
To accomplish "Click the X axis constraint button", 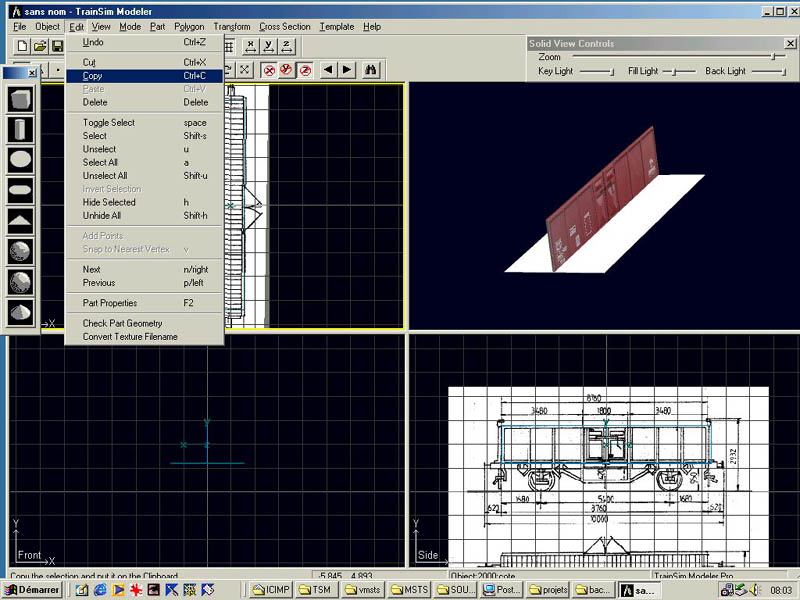I will (250, 46).
